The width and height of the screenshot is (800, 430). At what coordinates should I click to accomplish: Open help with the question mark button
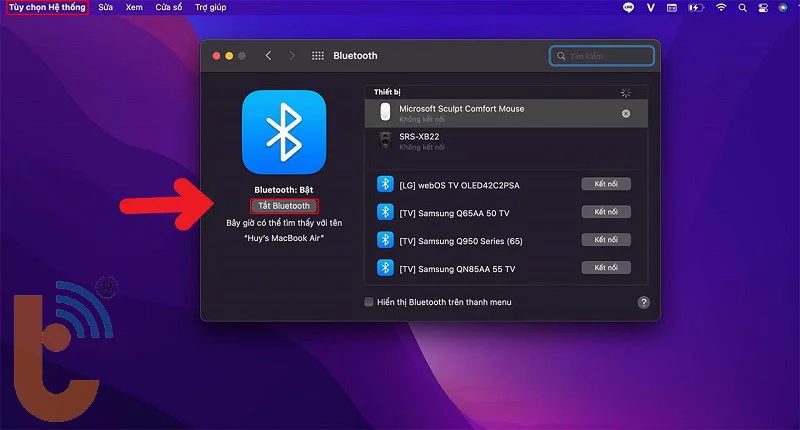pos(643,302)
